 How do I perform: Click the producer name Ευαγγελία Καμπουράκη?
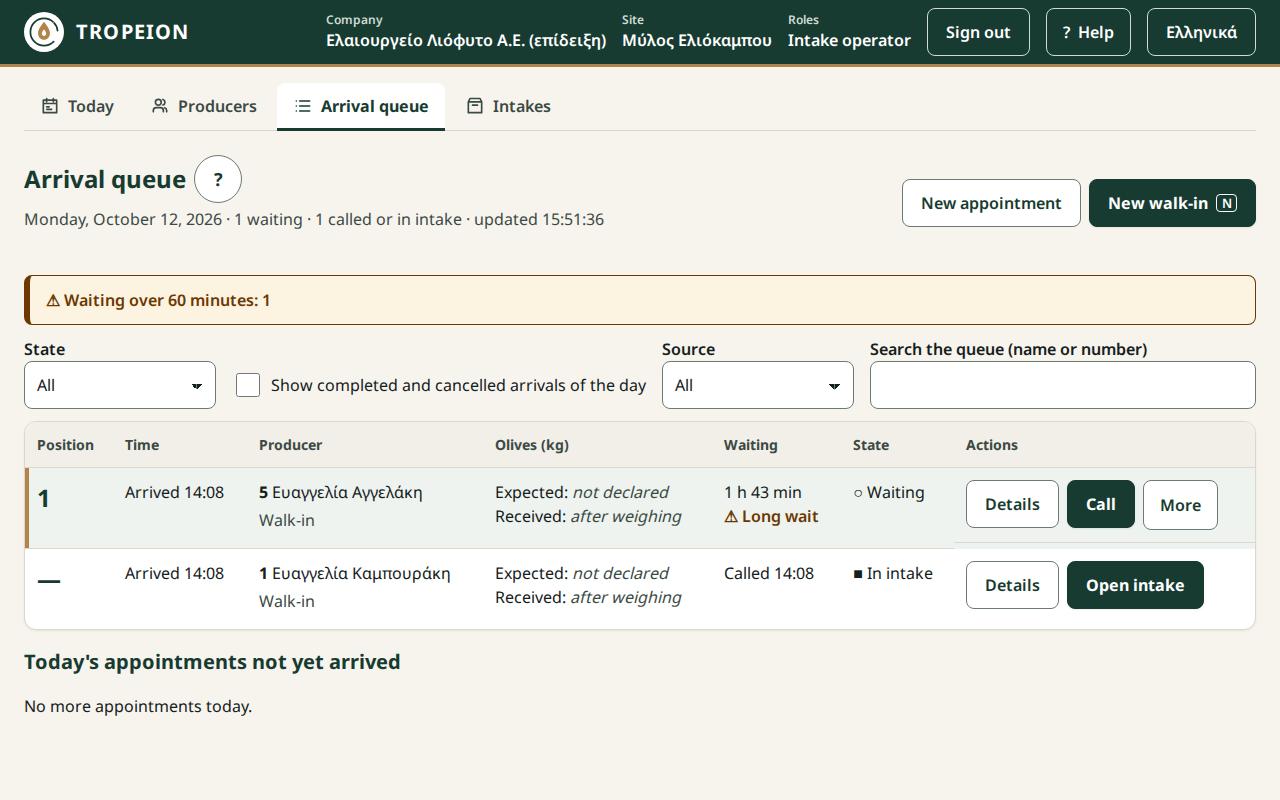(x=361, y=573)
